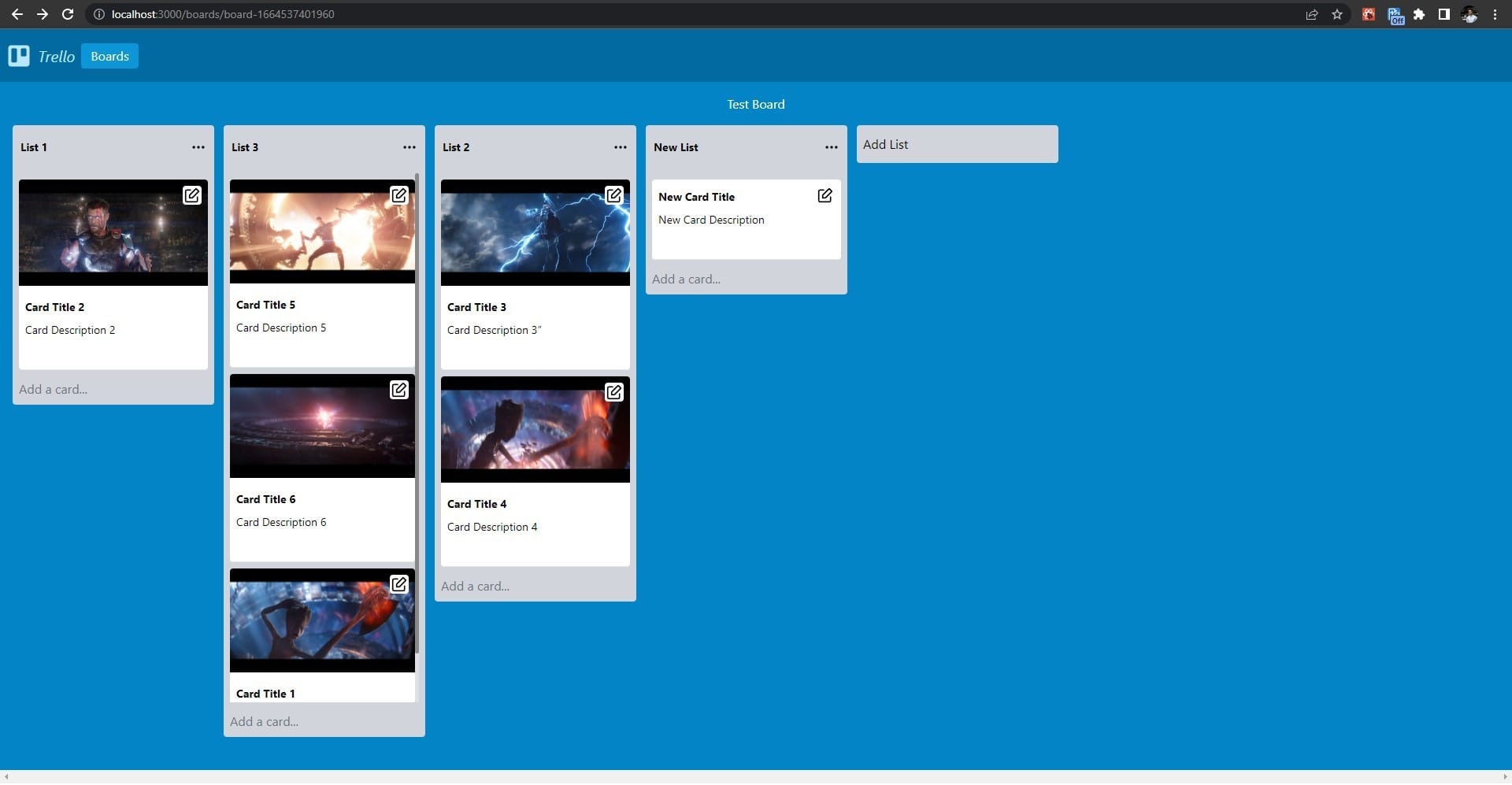Click Add a card in List 1
The width and height of the screenshot is (1512, 785).
click(54, 389)
